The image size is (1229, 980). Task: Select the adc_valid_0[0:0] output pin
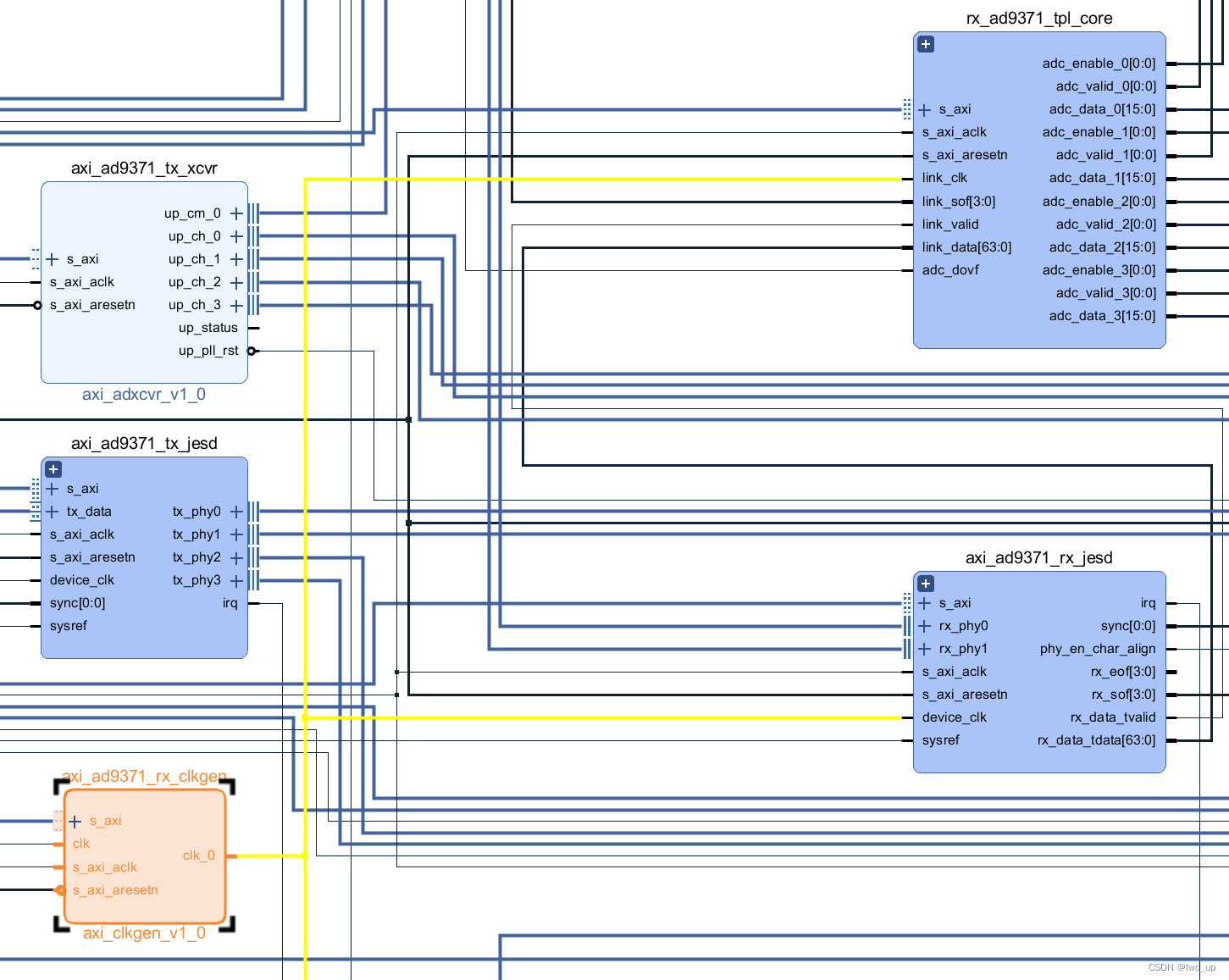[x=1105, y=86]
